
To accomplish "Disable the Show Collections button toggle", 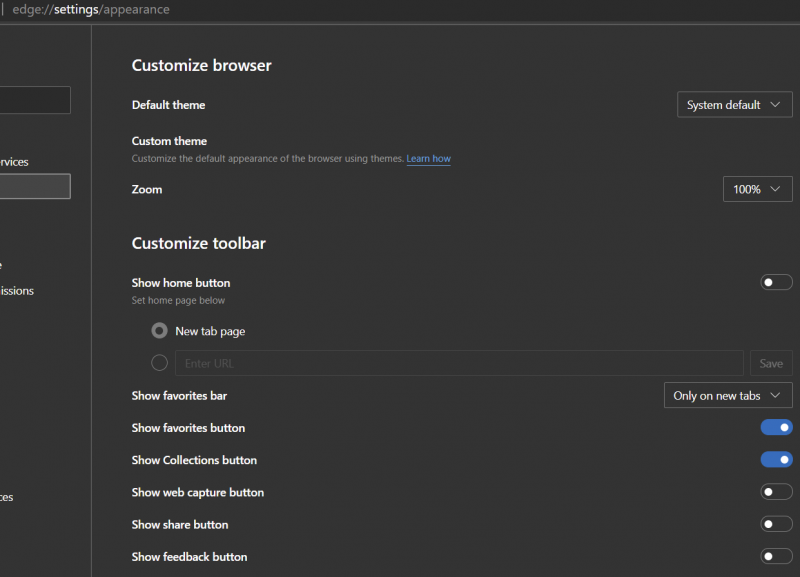I will tap(776, 460).
